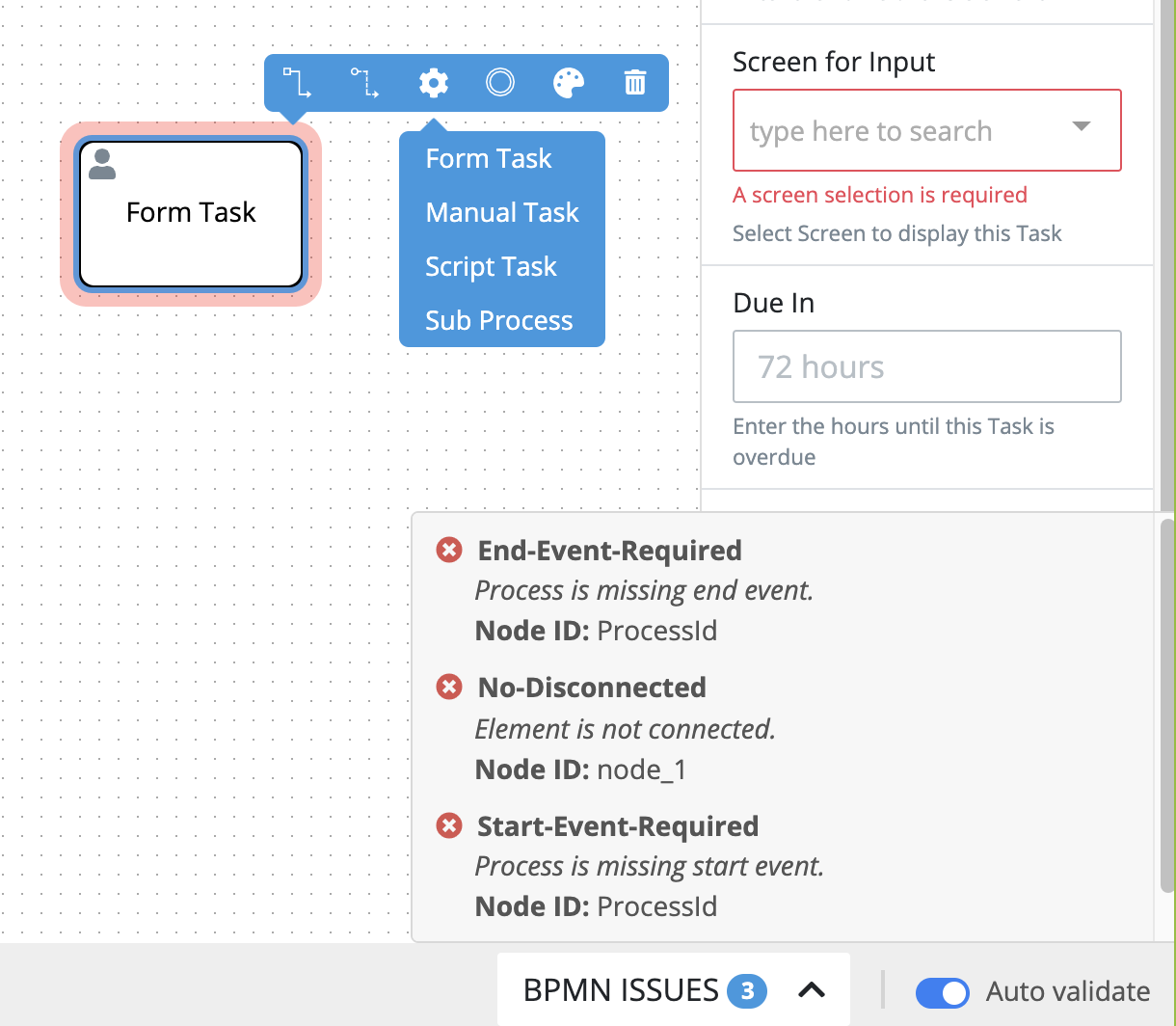Click the error icon beside No-Disconnected
The image size is (1176, 1026).
[x=449, y=687]
